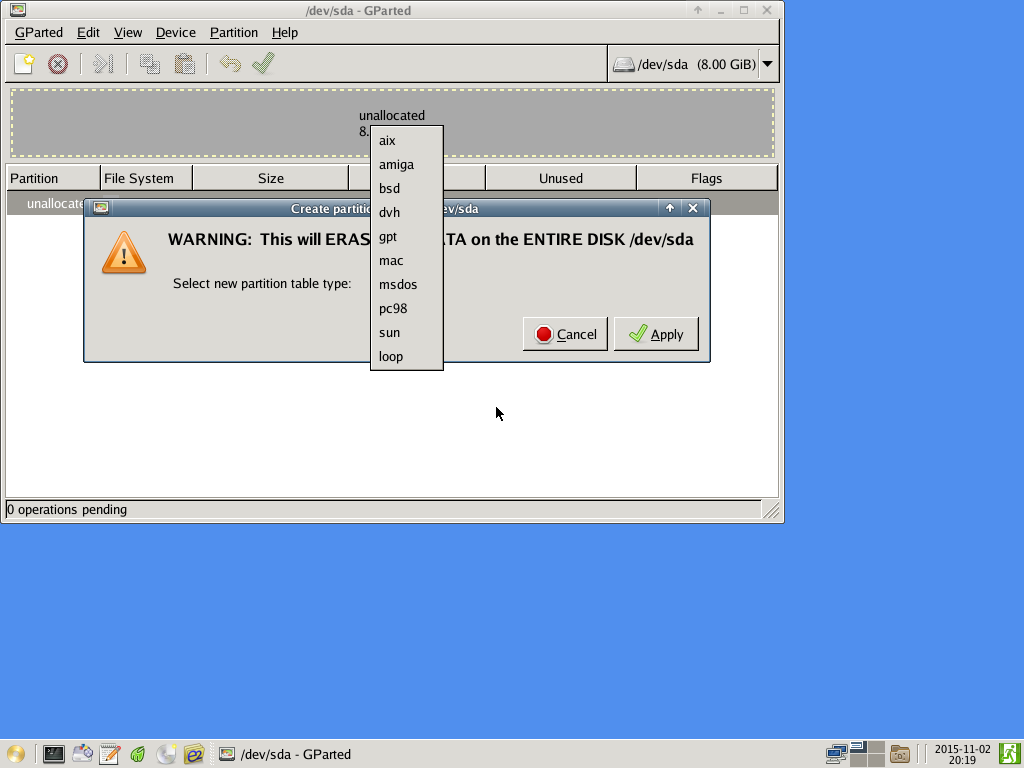Click the File System column header
The image size is (1024, 768).
(139, 178)
